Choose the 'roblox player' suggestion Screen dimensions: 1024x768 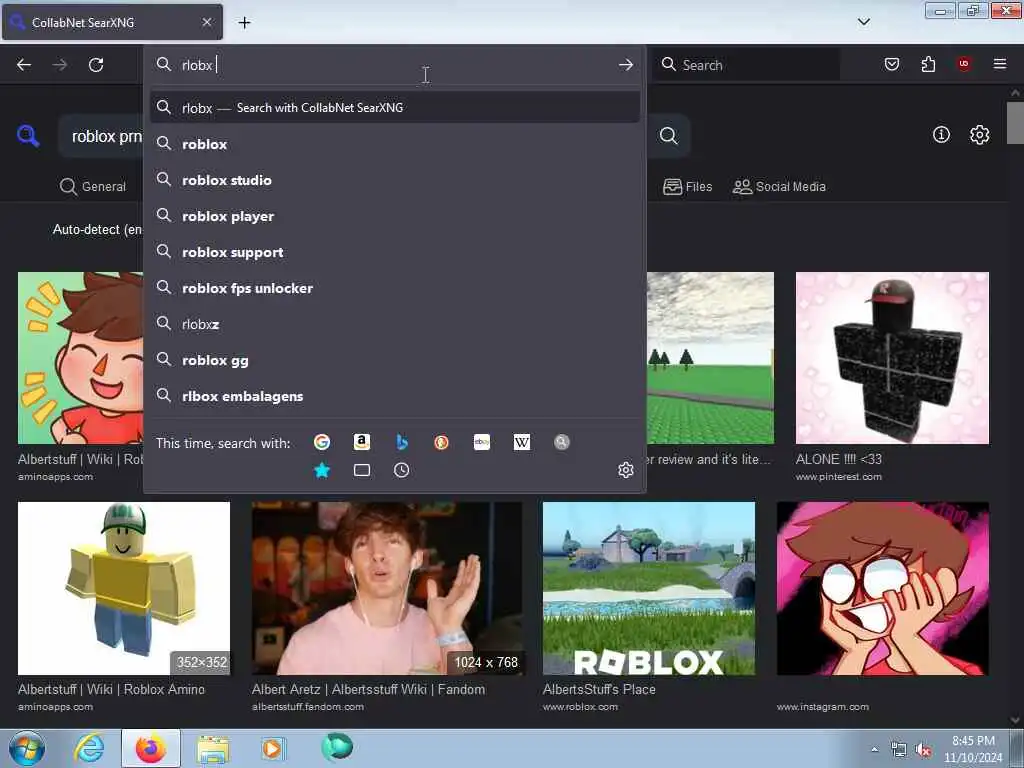pyautogui.click(x=395, y=216)
